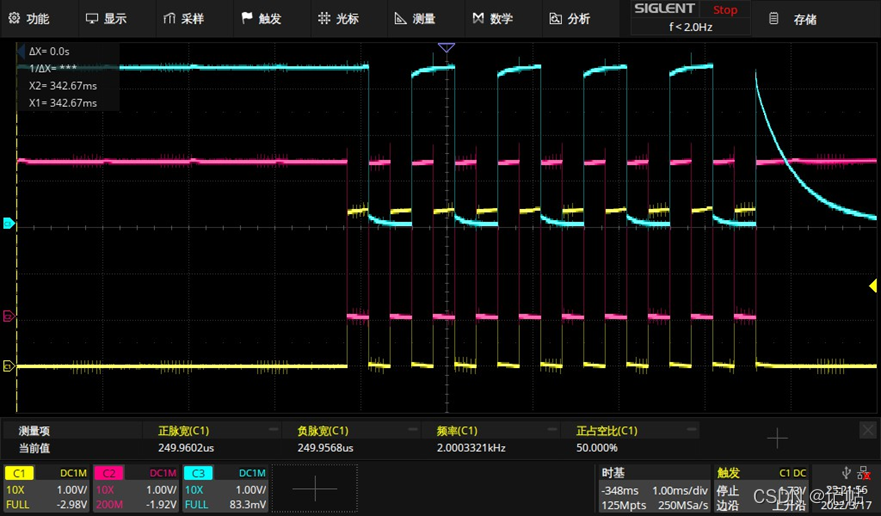The image size is (881, 516).
Task: Open the 测量 measure menu
Action: (x=415, y=19)
